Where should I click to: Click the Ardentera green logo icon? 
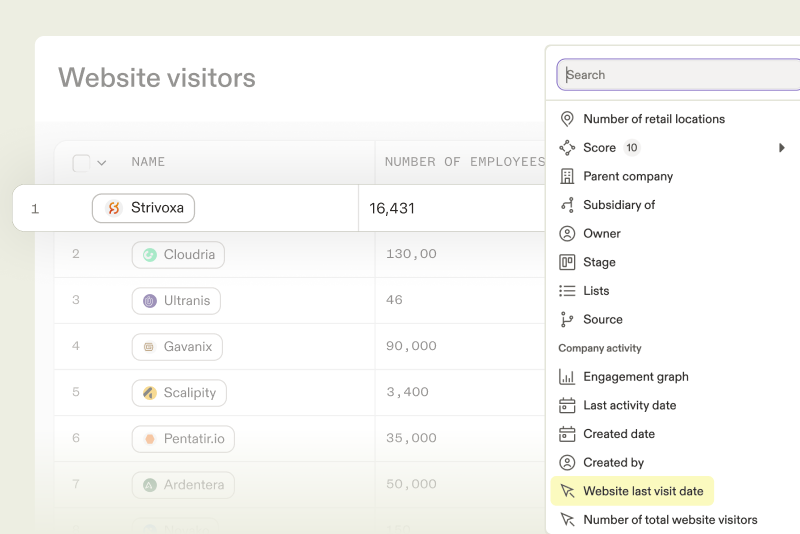[x=149, y=485]
